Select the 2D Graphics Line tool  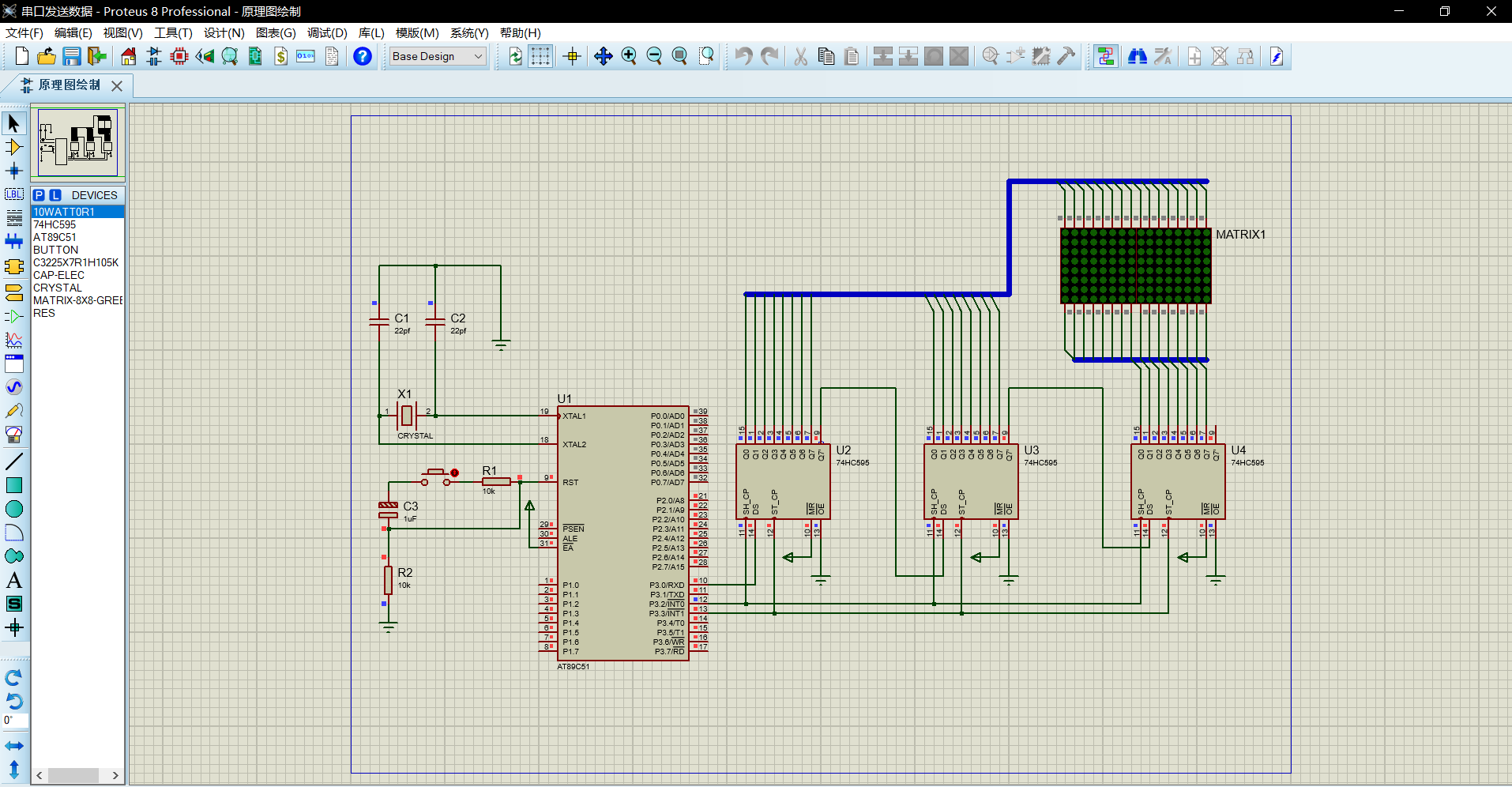click(x=14, y=461)
